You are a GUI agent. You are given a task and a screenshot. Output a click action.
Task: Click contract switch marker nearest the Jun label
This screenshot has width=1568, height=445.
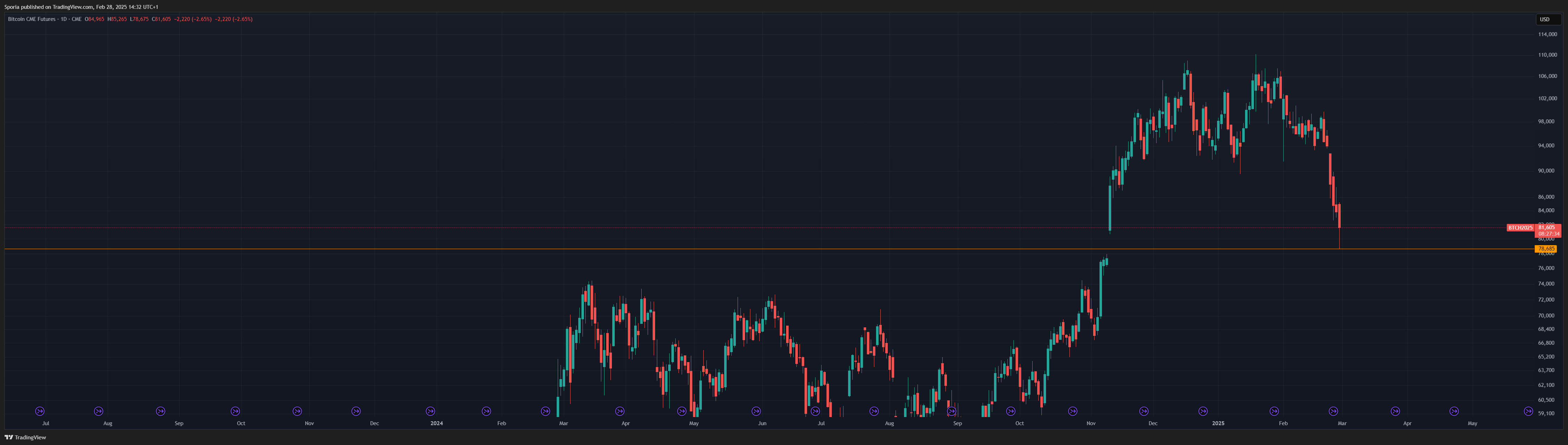click(x=756, y=411)
